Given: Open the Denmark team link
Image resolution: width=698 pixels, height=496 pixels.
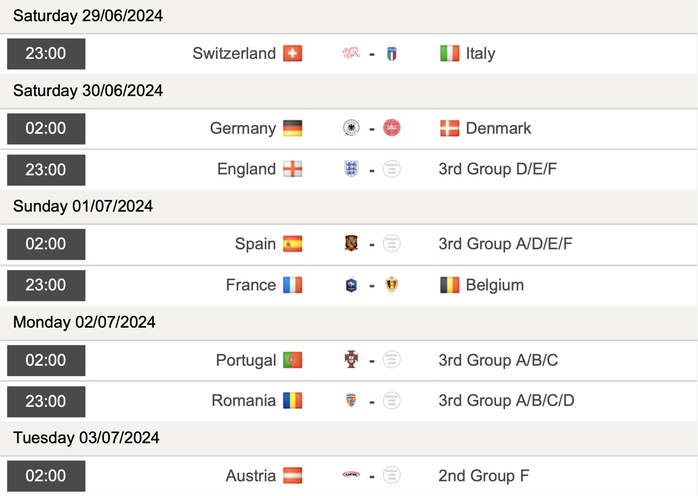Looking at the screenshot, I should [x=498, y=128].
